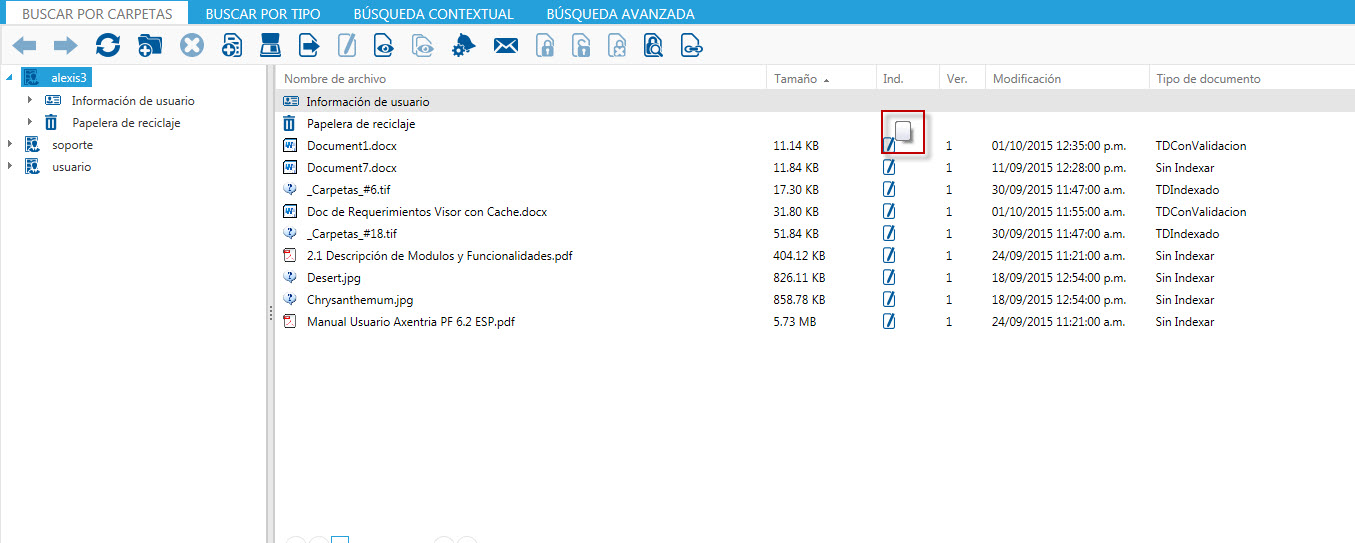The image size is (1355, 543).
Task: Select Información de usuario in the tree
Action: (x=133, y=100)
